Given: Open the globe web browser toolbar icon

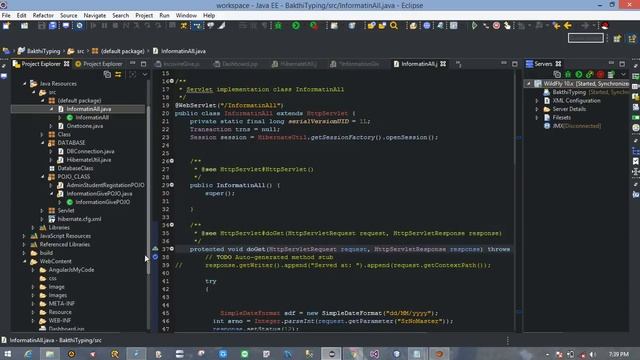Looking at the screenshot, I should 427,26.
